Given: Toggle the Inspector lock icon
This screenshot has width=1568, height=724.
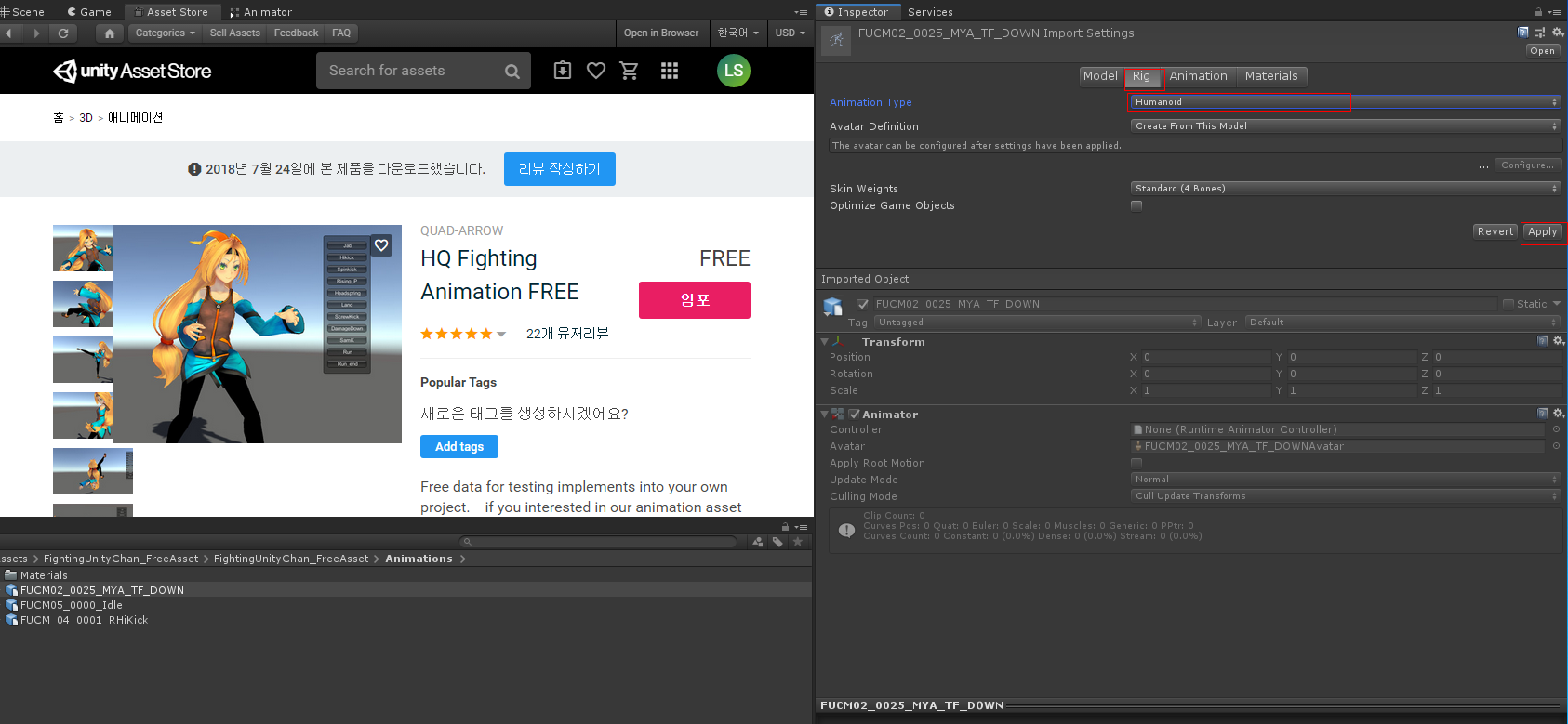Looking at the screenshot, I should coord(1538,12).
